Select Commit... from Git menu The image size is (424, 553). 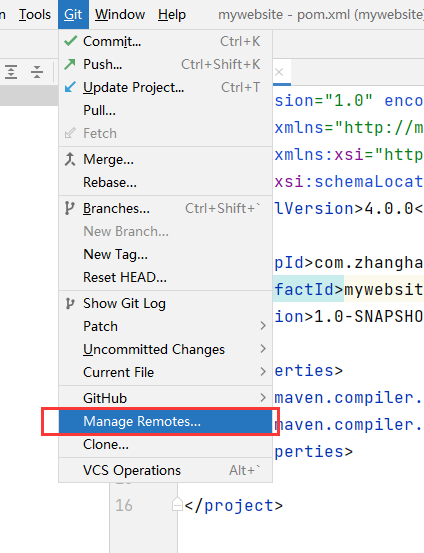165,41
